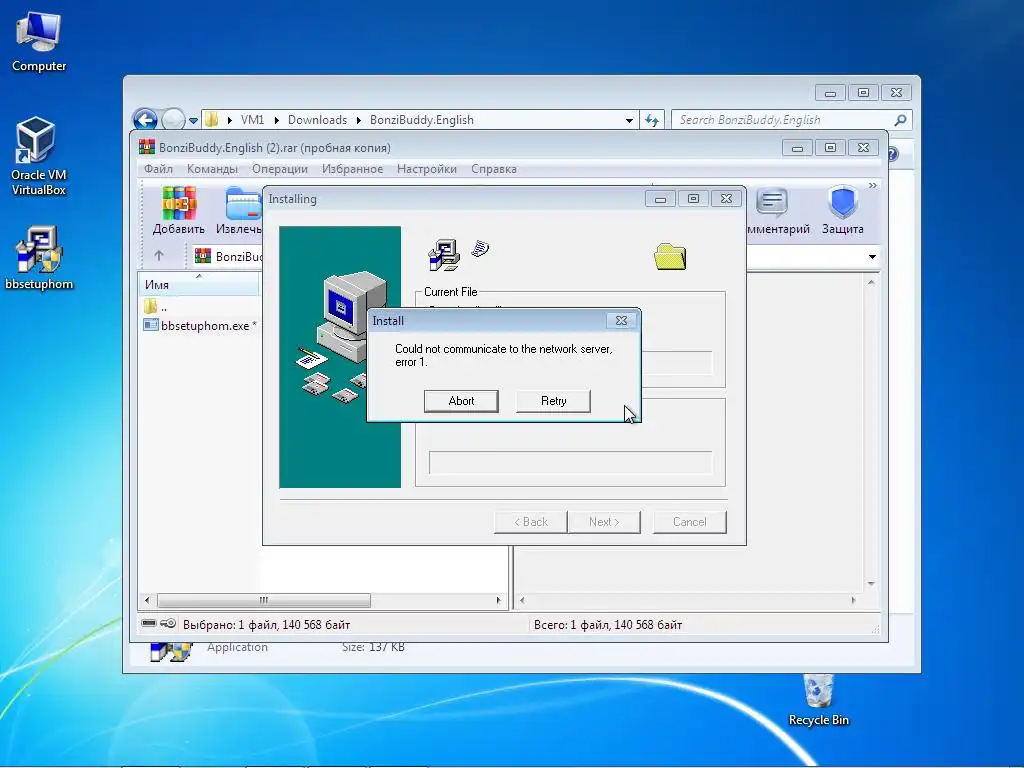Viewport: 1024px width, 768px height.
Task: Click the VM1 breadcrumb in Explorer
Action: click(252, 120)
